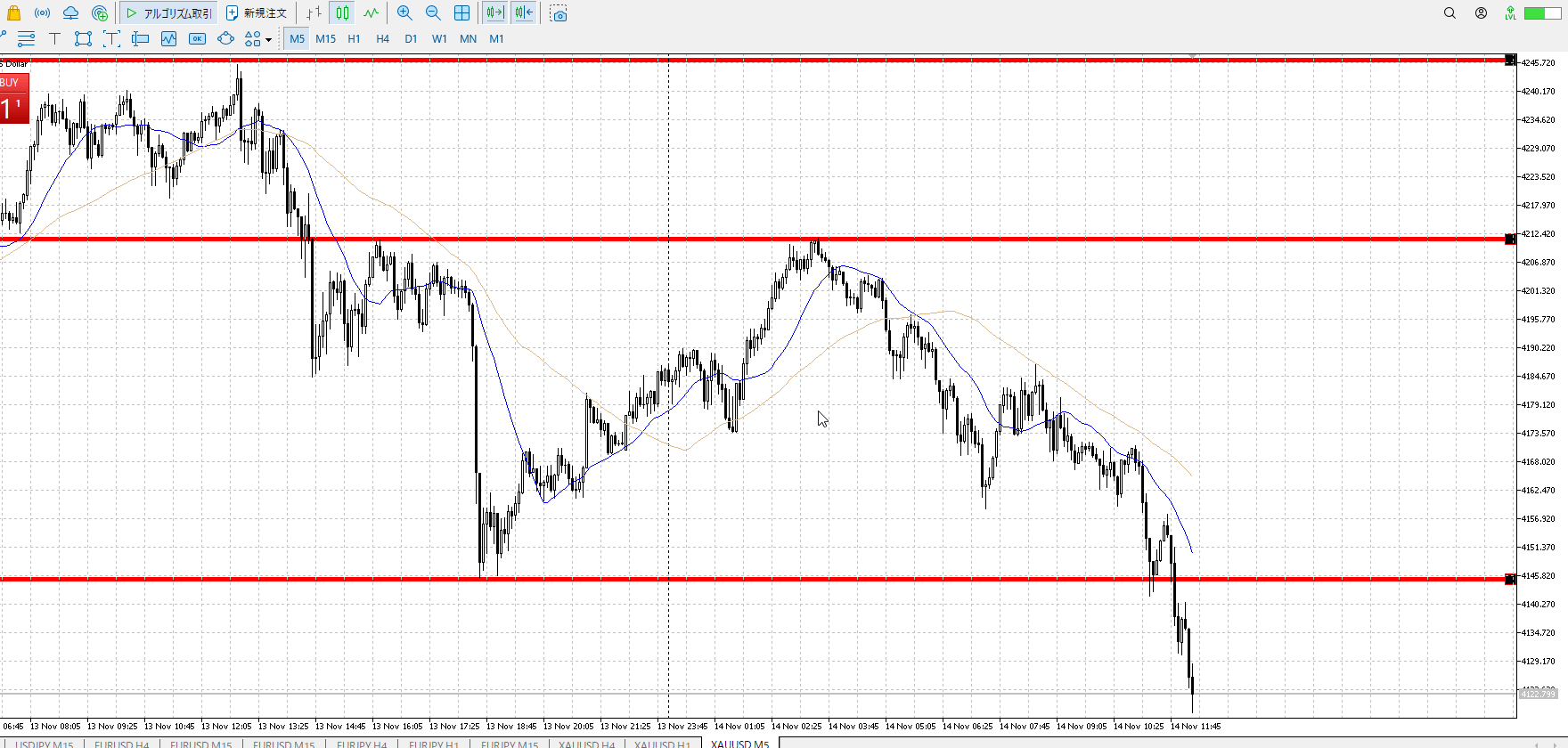Click the red BUY one-click trading panel
1568x748 pixels.
pos(14,98)
